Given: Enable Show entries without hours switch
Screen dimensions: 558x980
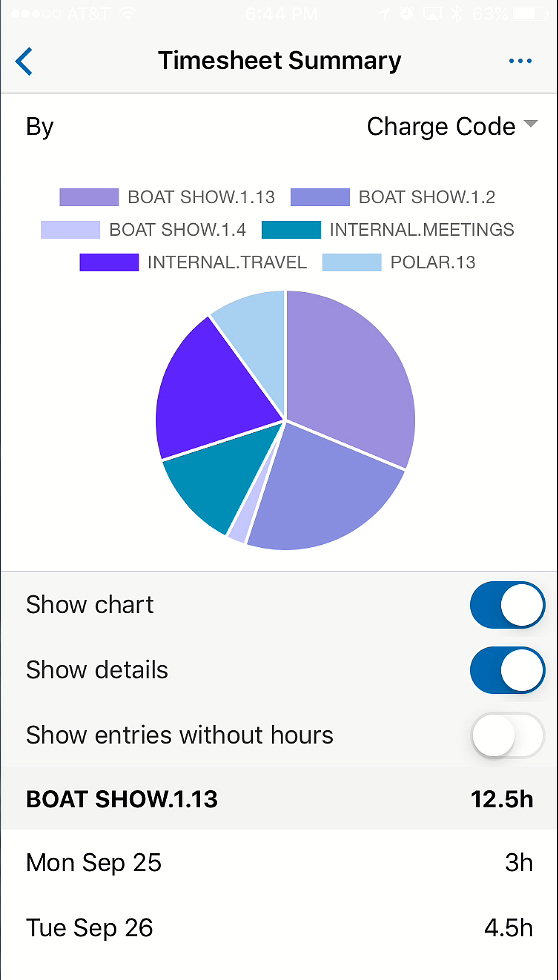Looking at the screenshot, I should pos(507,735).
